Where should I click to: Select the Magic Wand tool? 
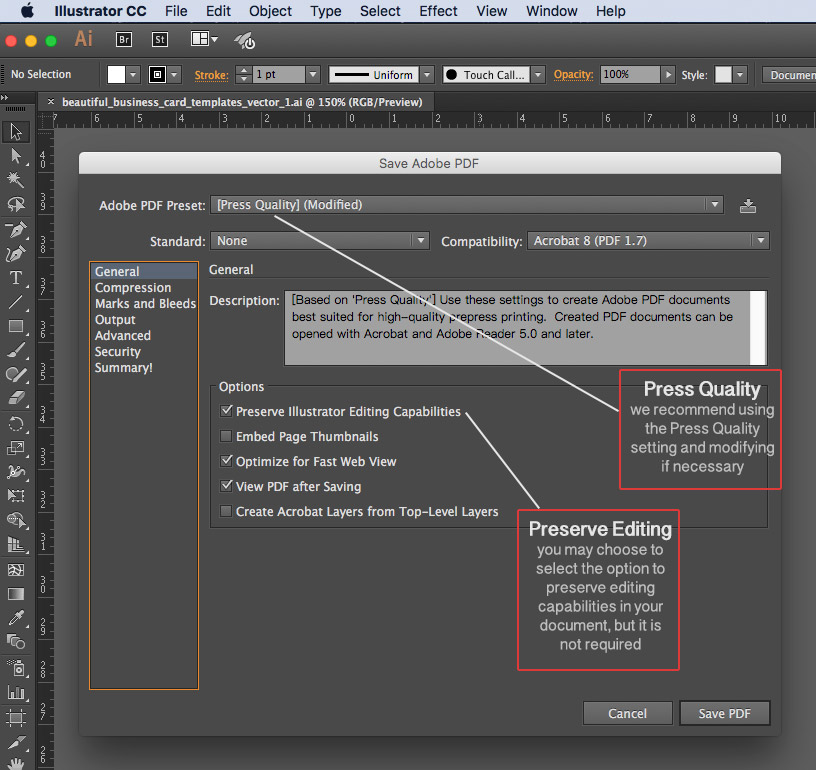pyautogui.click(x=16, y=180)
